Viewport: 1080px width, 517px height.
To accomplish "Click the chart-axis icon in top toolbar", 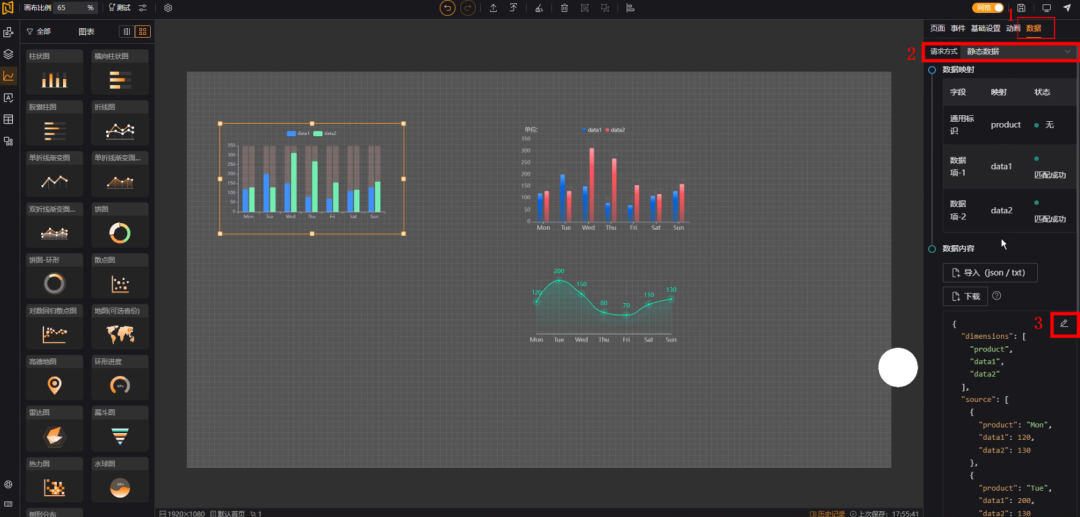I will (630, 8).
